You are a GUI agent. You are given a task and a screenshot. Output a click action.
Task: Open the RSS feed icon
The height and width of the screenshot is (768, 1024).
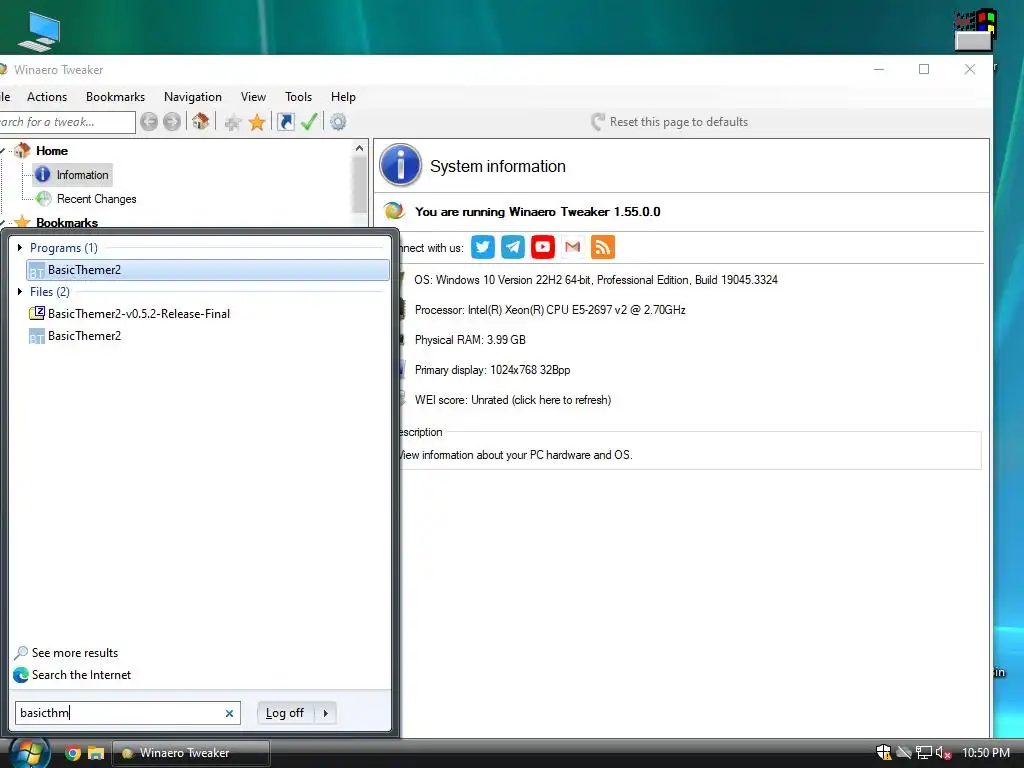click(x=603, y=247)
